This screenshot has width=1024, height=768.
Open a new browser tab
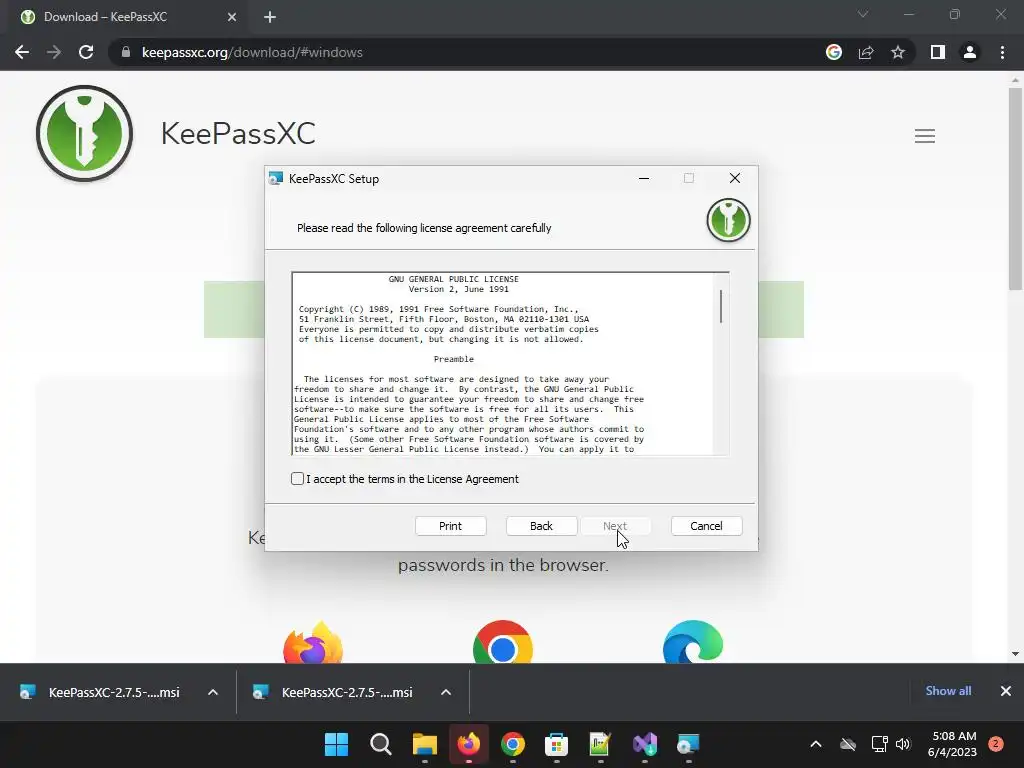pyautogui.click(x=270, y=17)
